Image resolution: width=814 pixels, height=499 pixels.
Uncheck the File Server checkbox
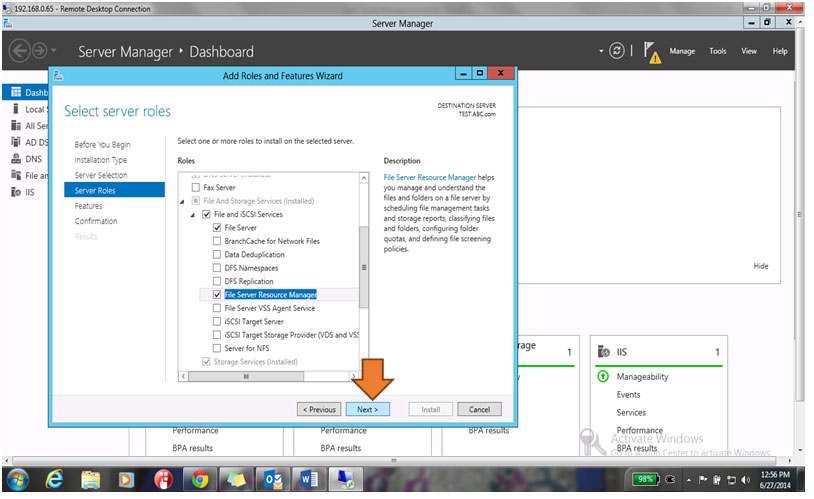217,227
